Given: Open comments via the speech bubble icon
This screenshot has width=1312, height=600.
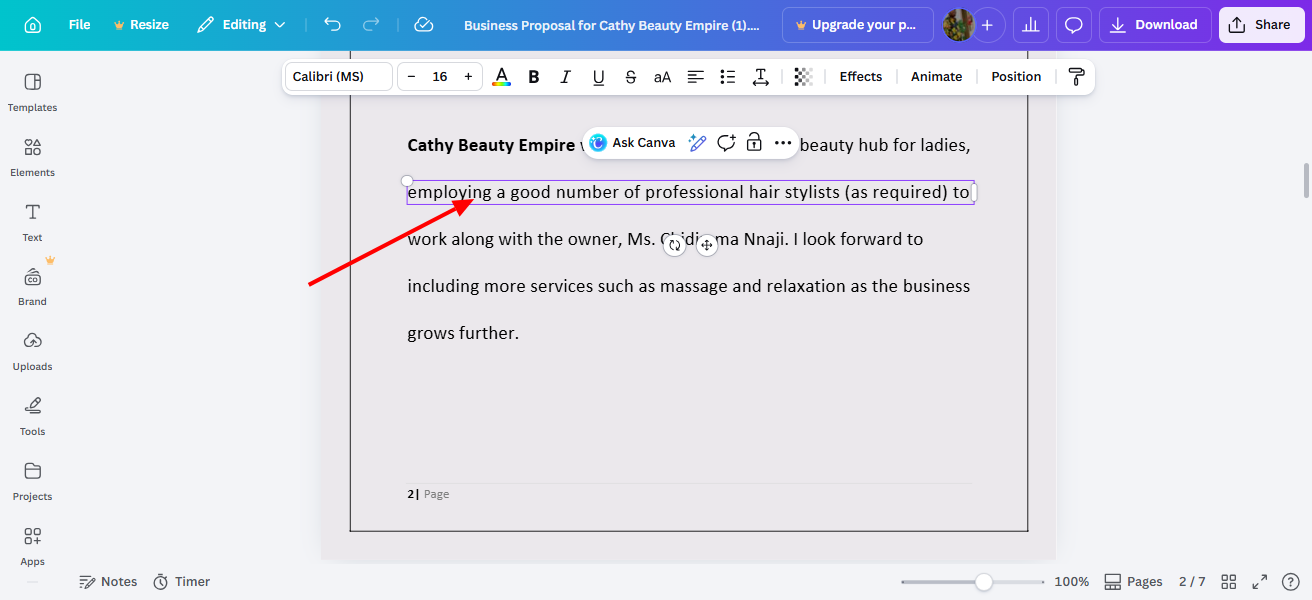Looking at the screenshot, I should point(1073,24).
